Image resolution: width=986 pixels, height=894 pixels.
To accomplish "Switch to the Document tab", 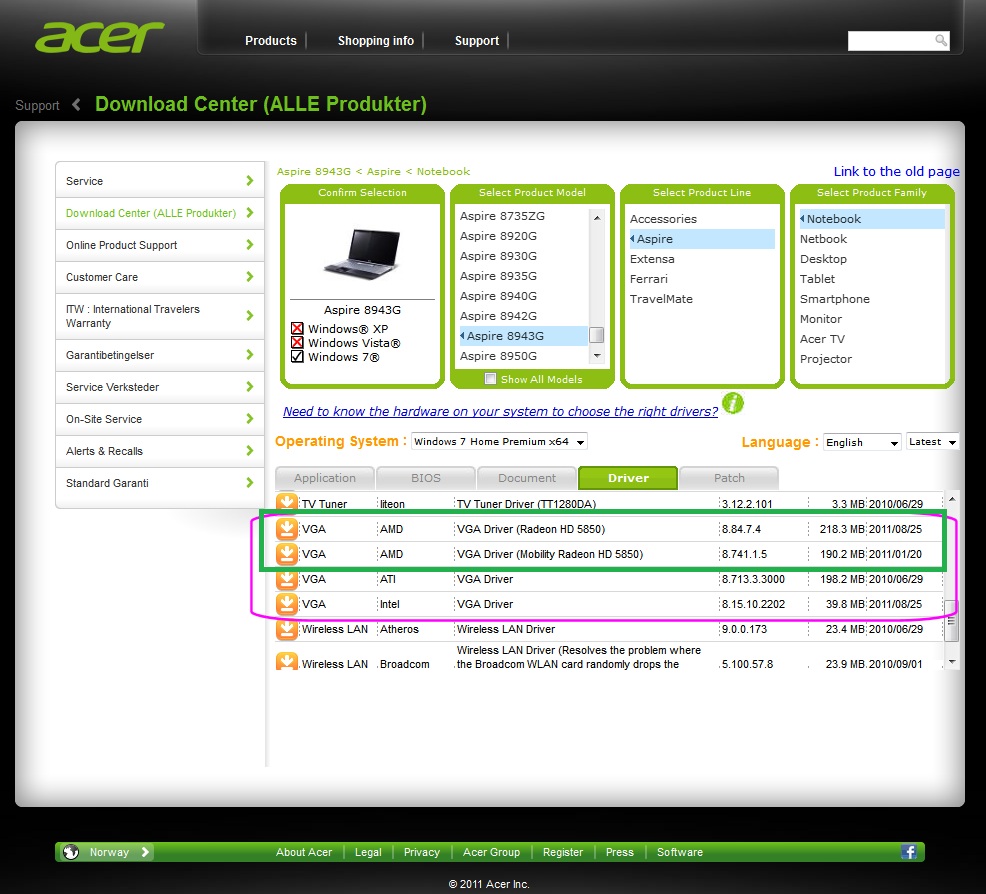I will pyautogui.click(x=527, y=478).
